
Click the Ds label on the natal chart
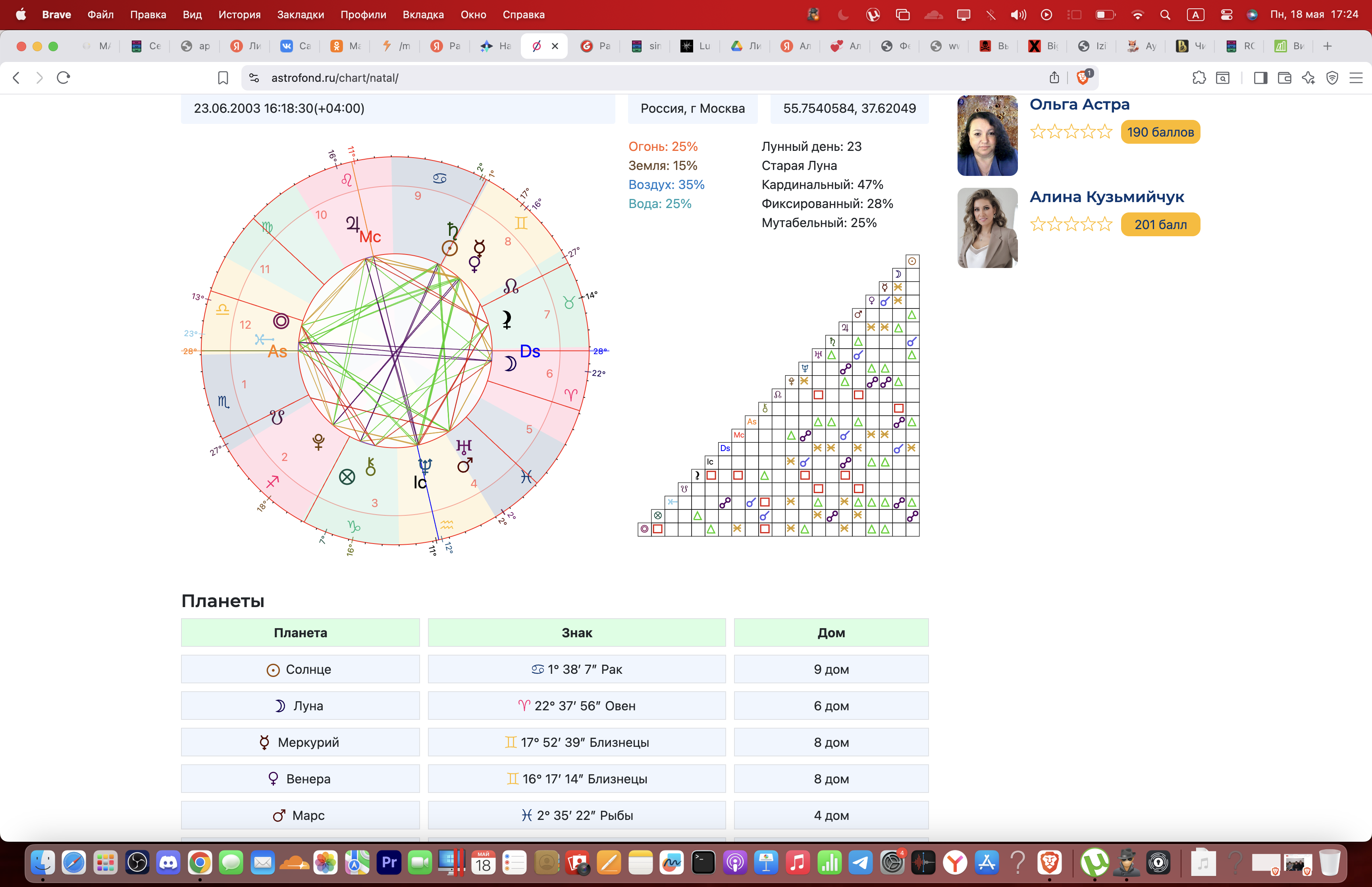(530, 351)
